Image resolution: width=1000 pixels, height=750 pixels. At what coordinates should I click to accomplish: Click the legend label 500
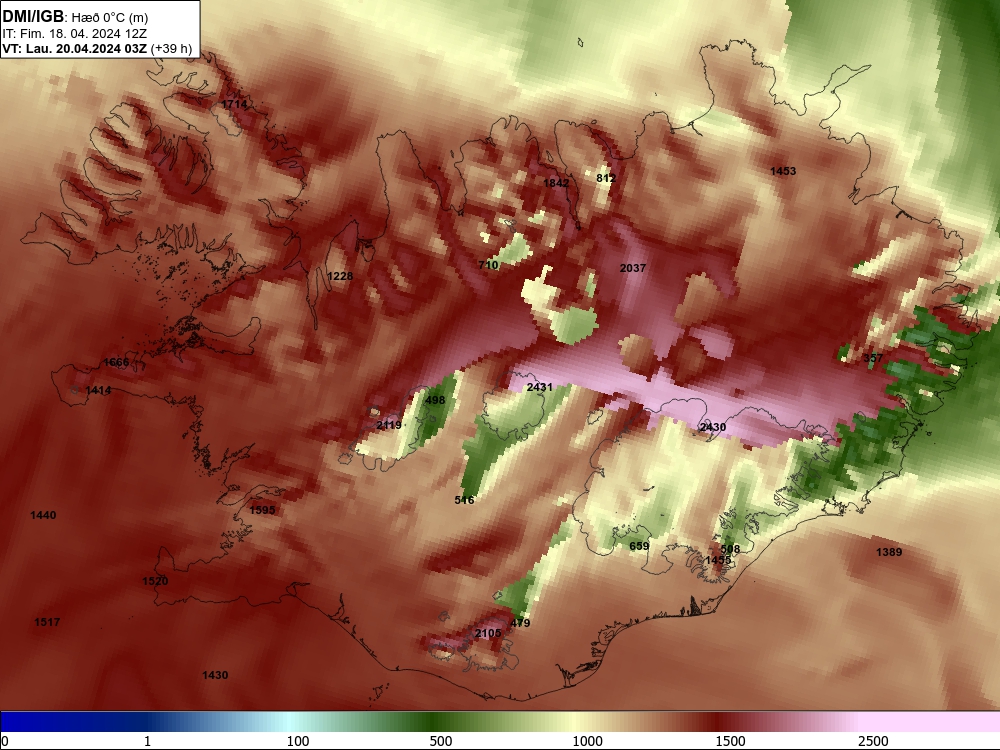pos(441,741)
